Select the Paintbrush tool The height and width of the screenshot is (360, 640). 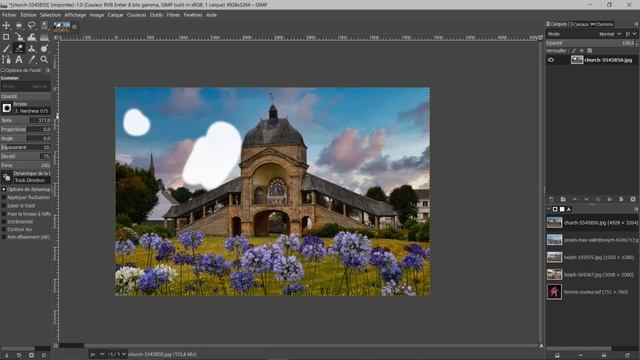point(6,48)
